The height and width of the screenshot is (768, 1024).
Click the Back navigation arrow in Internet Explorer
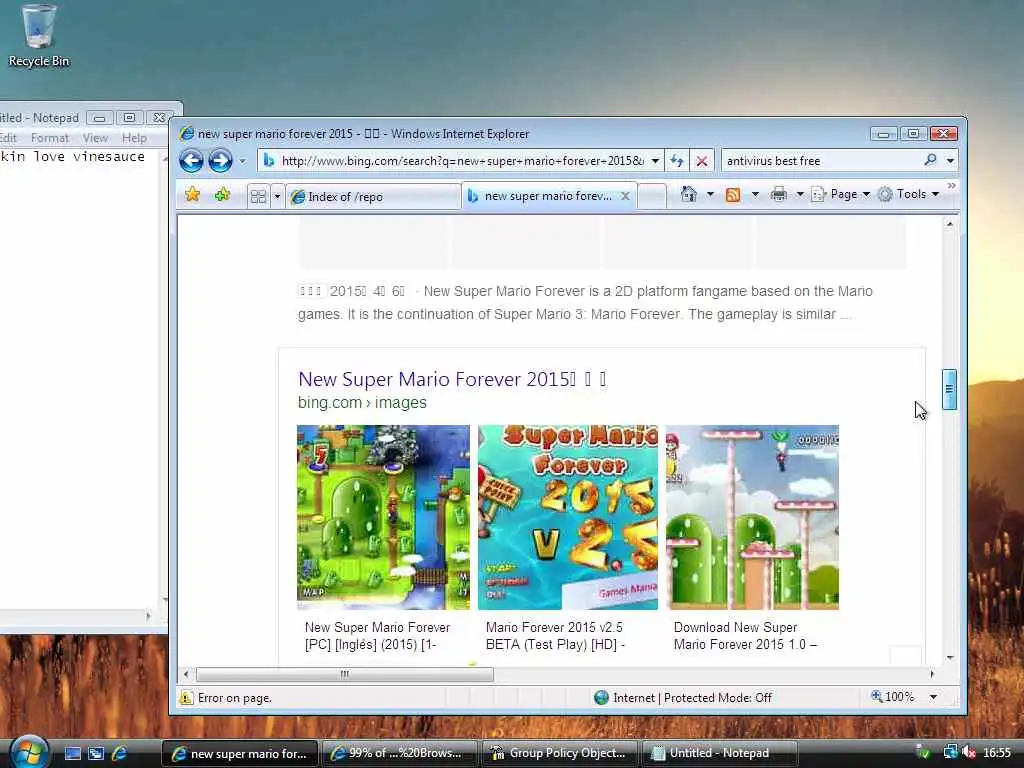pos(191,161)
